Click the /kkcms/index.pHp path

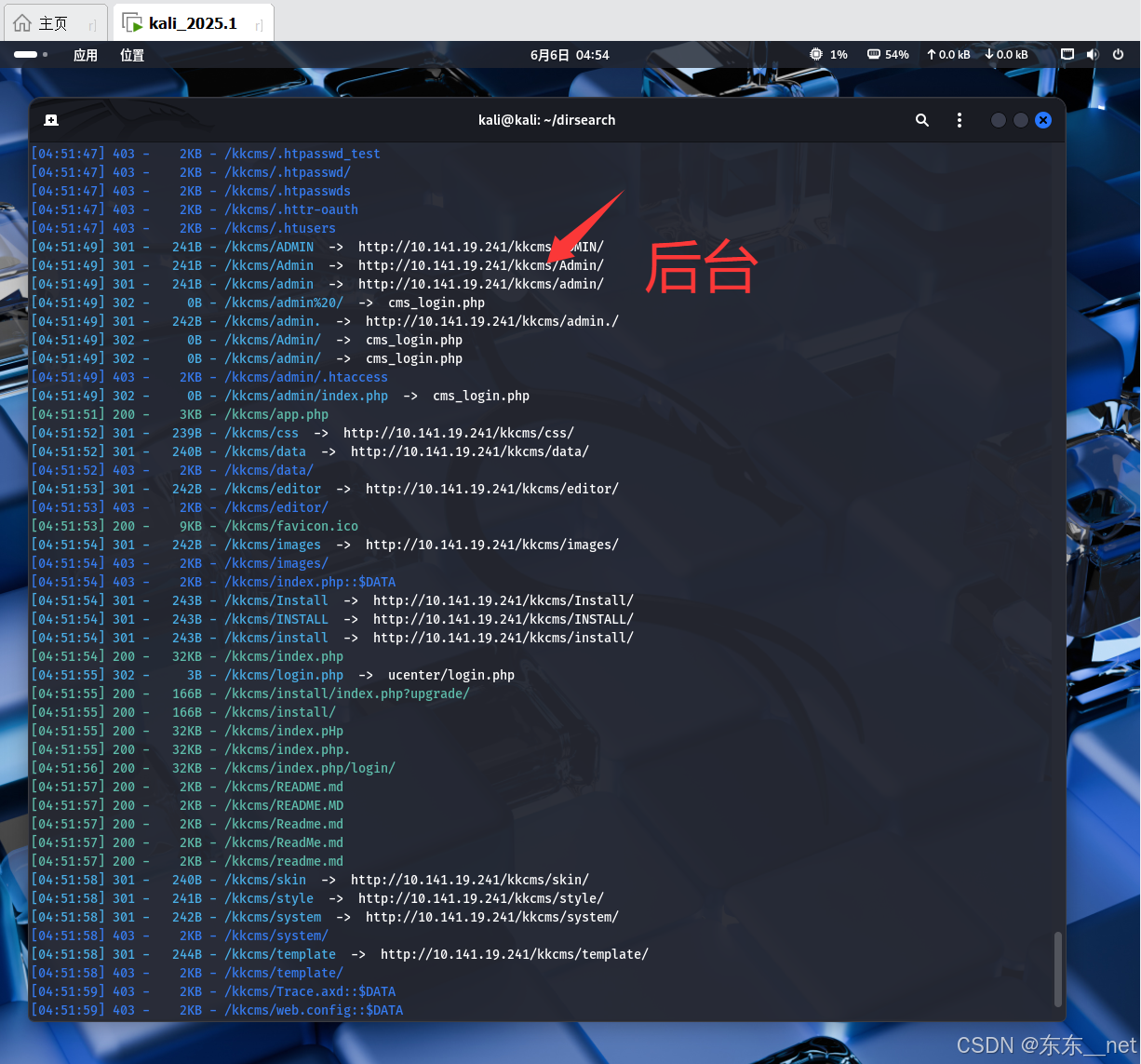284,731
